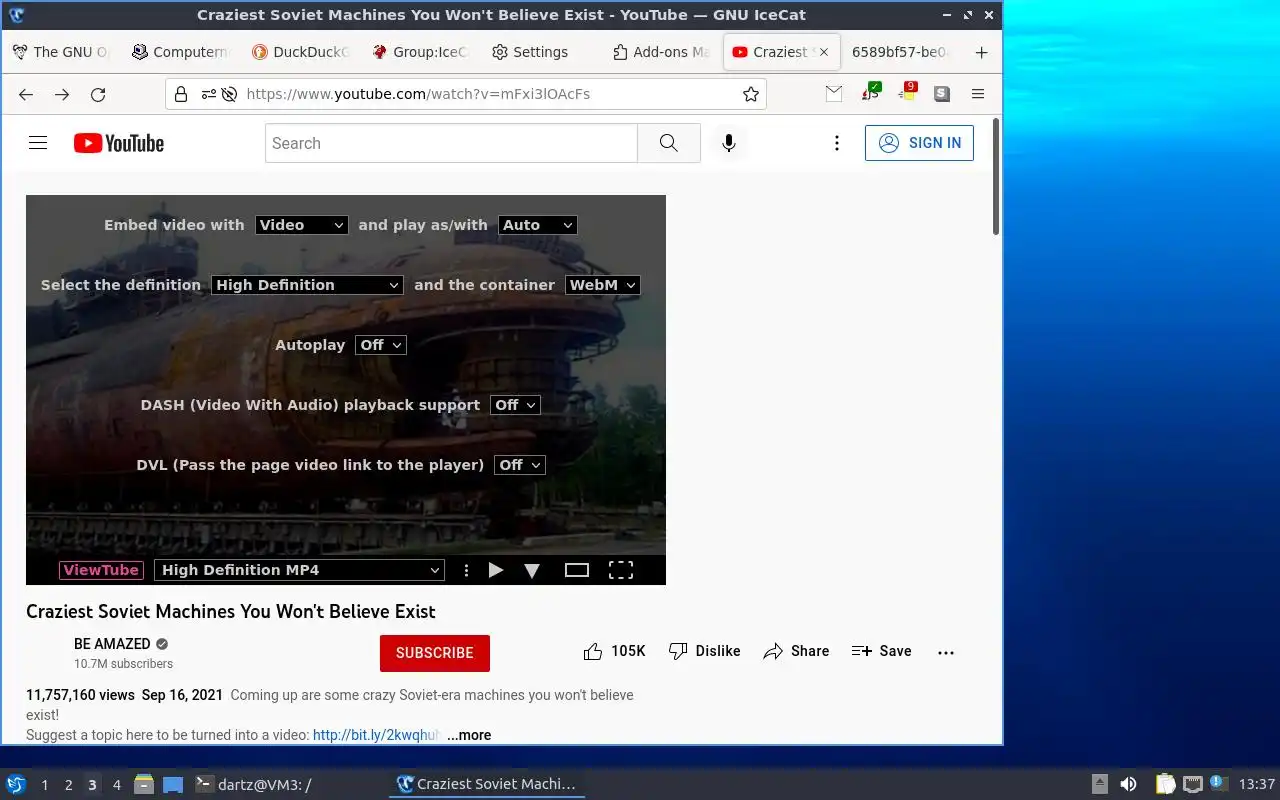
Task: Open a new browser tab with plus
Action: (981, 53)
